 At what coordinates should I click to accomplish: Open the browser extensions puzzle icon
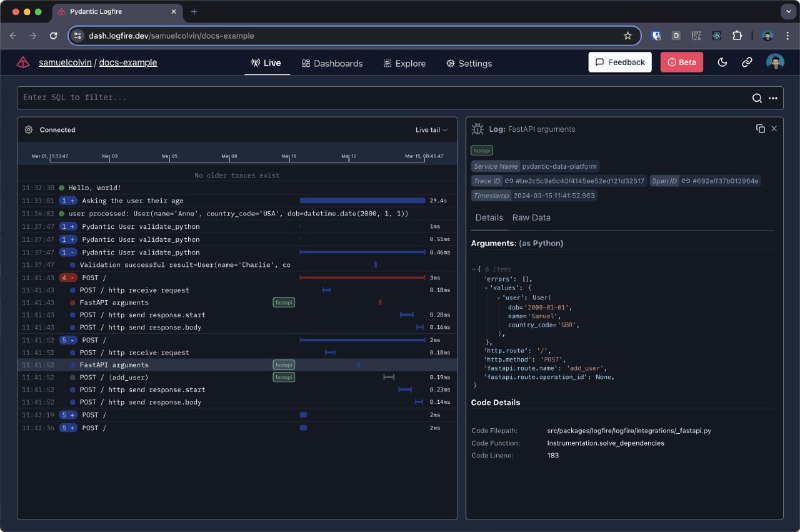pos(737,36)
